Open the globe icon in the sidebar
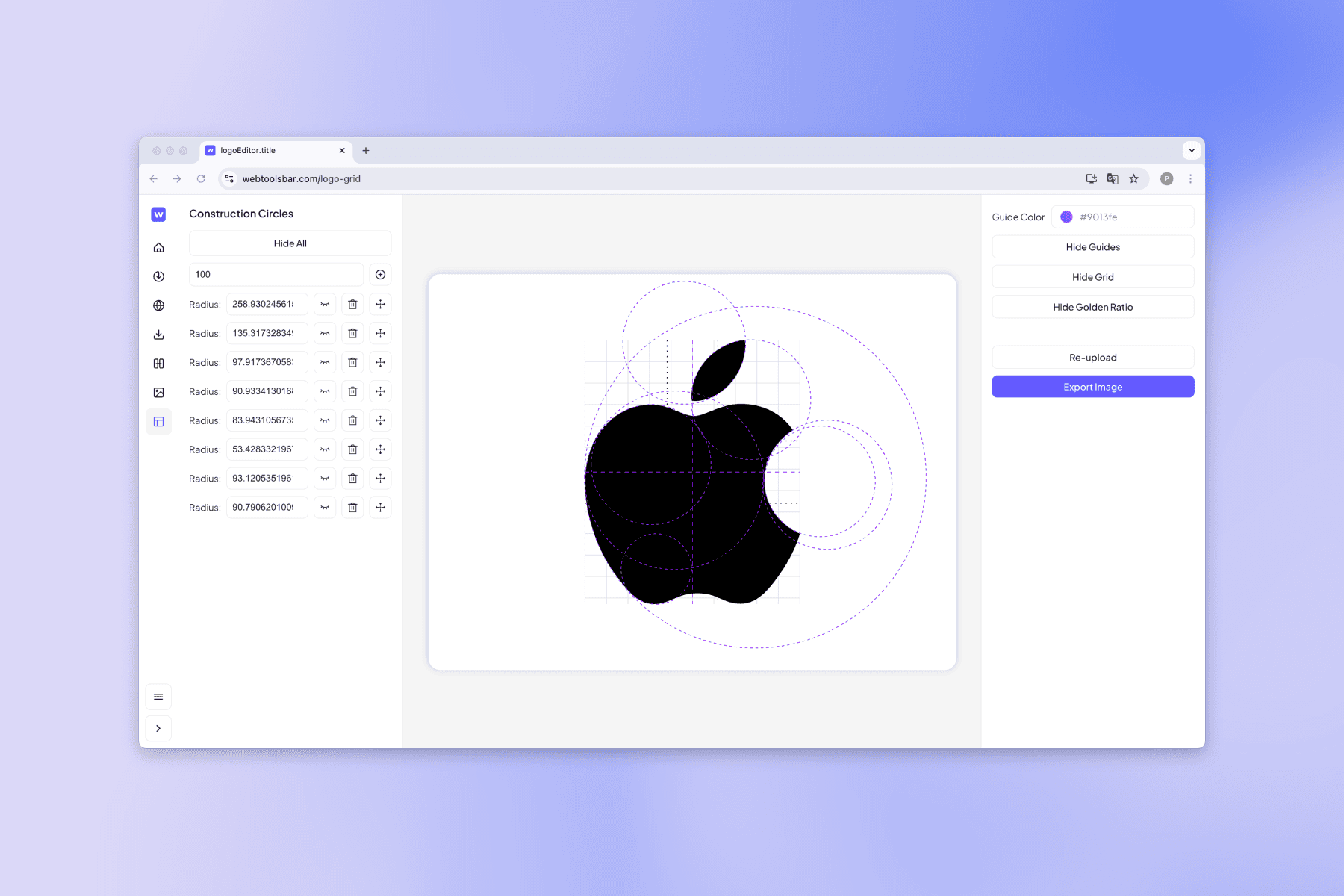This screenshot has width=1344, height=896. [x=158, y=305]
